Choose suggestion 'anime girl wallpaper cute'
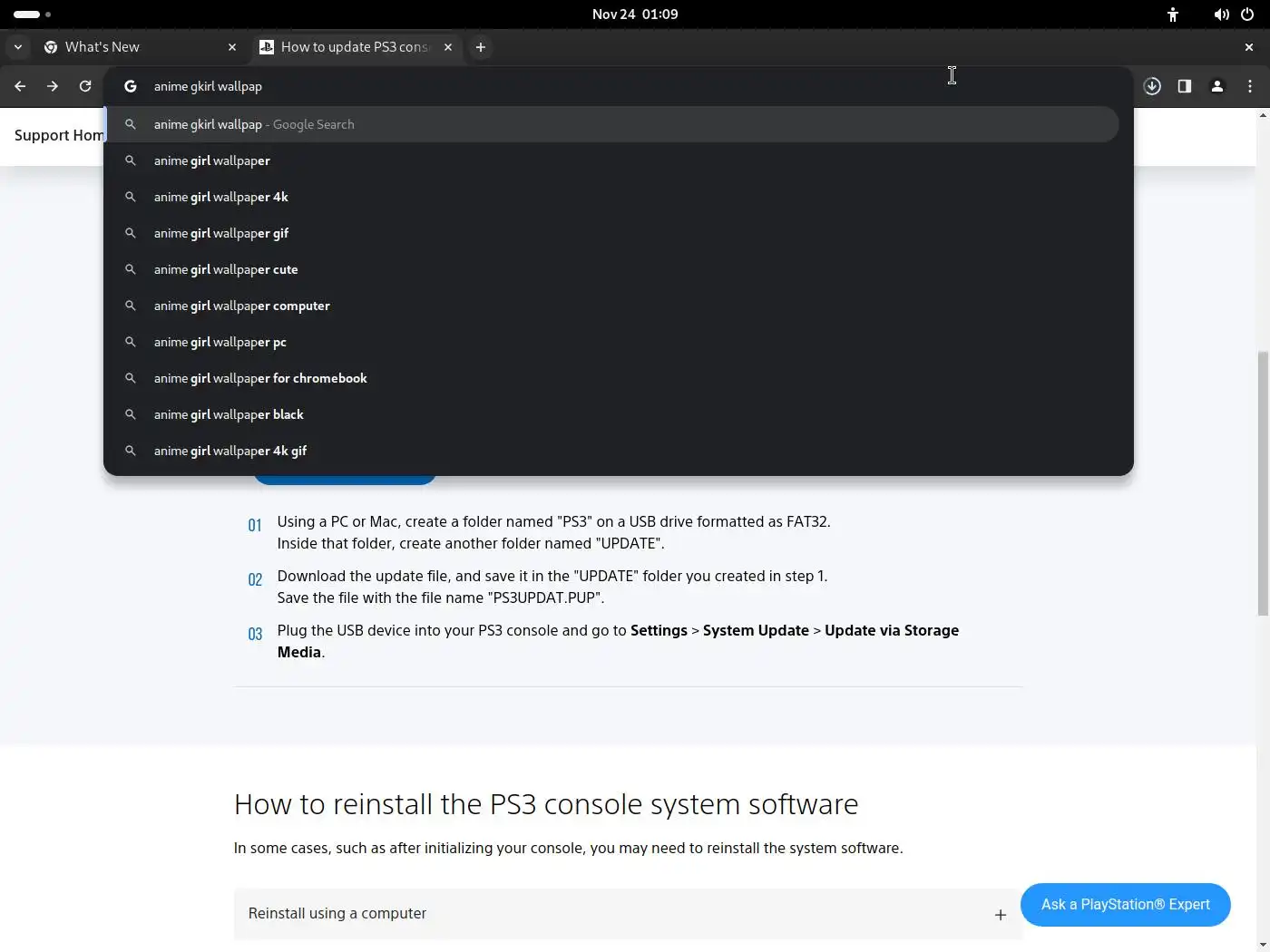The height and width of the screenshot is (952, 1270). point(612,269)
